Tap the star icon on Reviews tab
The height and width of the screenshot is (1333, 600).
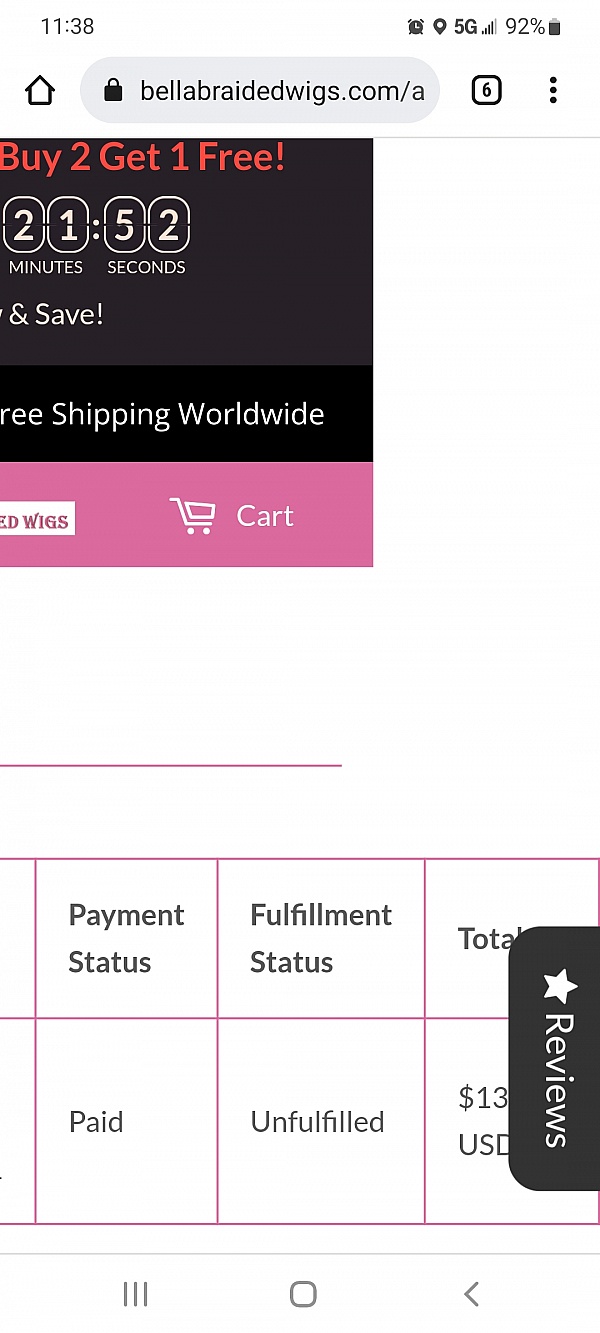pyautogui.click(x=560, y=985)
